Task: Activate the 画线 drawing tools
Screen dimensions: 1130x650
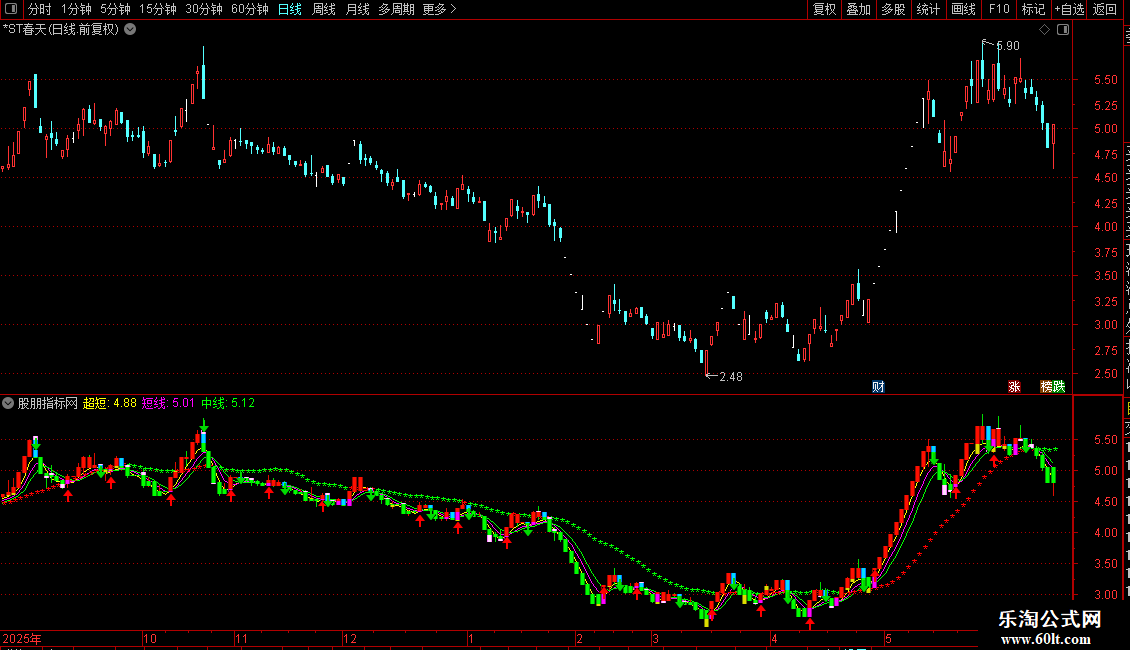Action: click(x=964, y=9)
